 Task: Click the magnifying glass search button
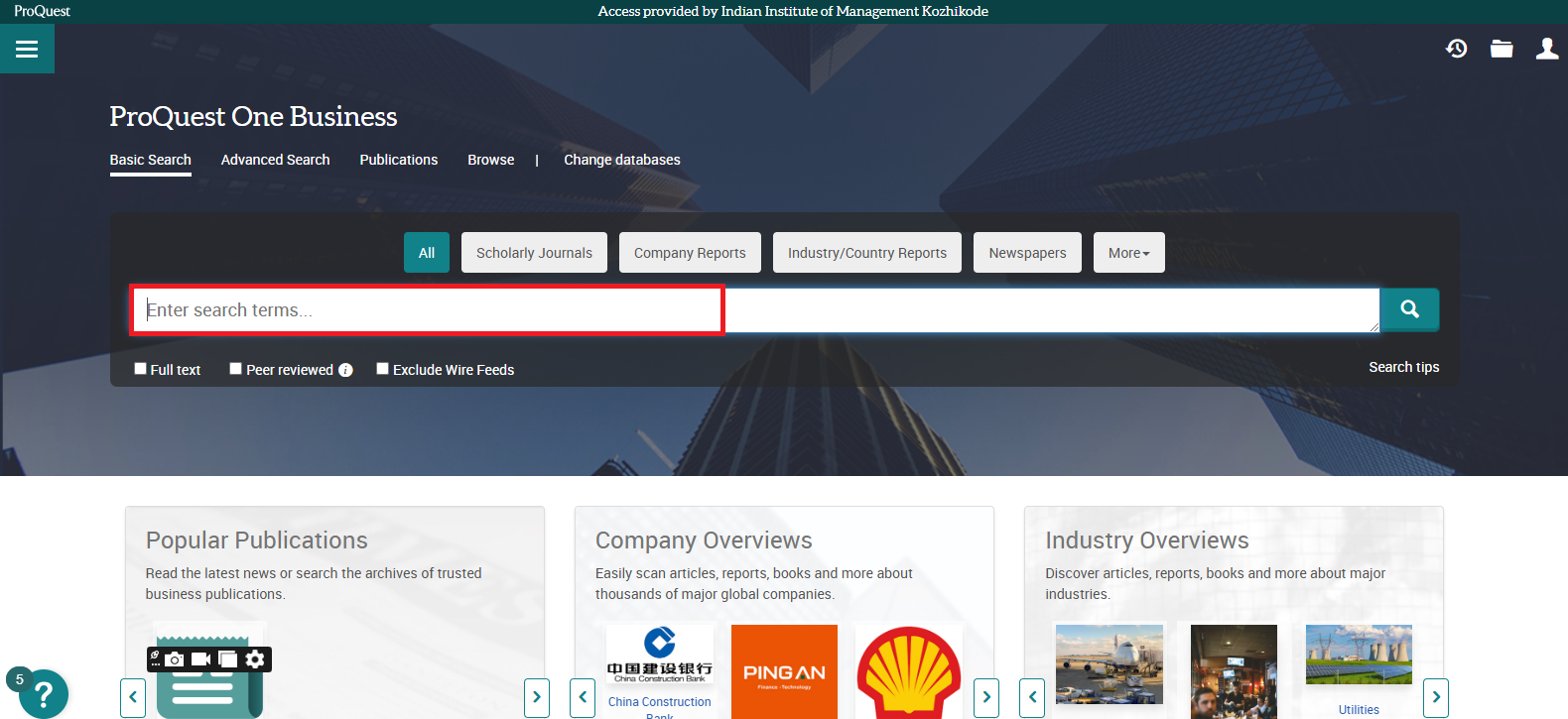1409,310
